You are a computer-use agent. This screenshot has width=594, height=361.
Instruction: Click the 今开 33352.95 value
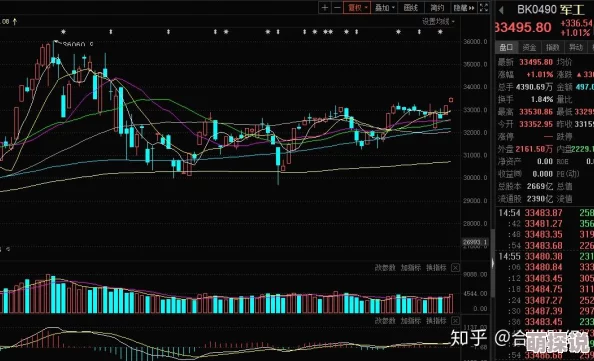coord(536,124)
